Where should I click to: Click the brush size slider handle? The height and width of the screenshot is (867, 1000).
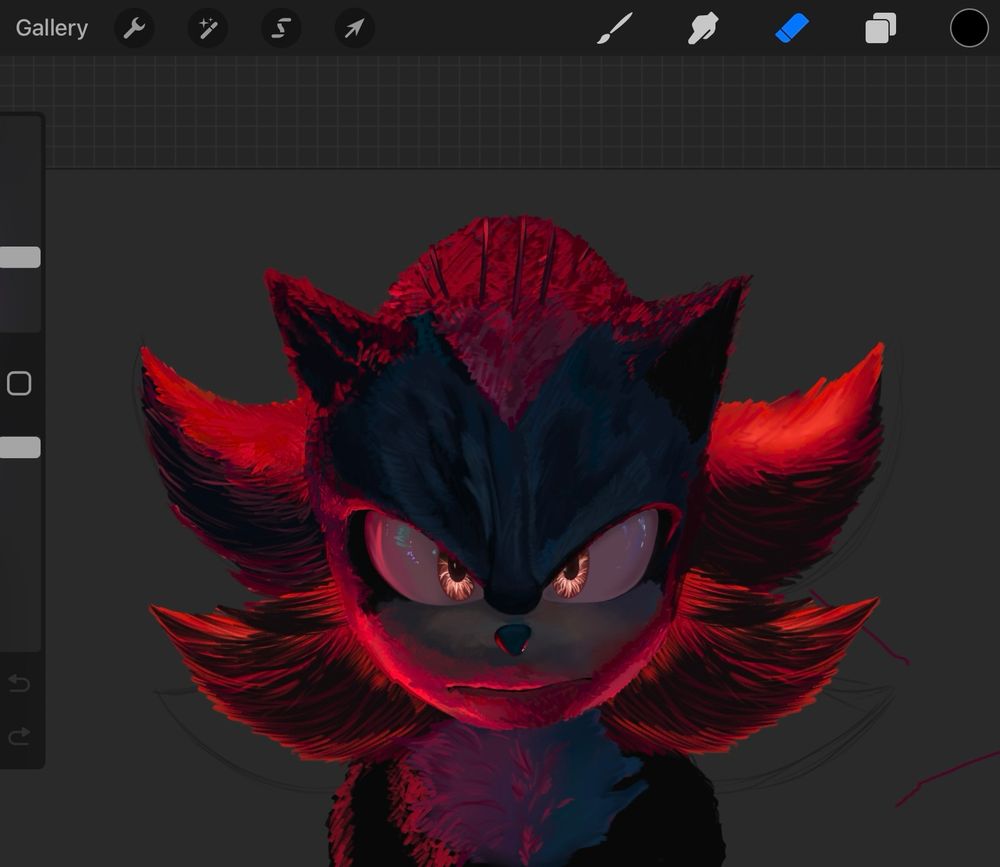pos(19,257)
